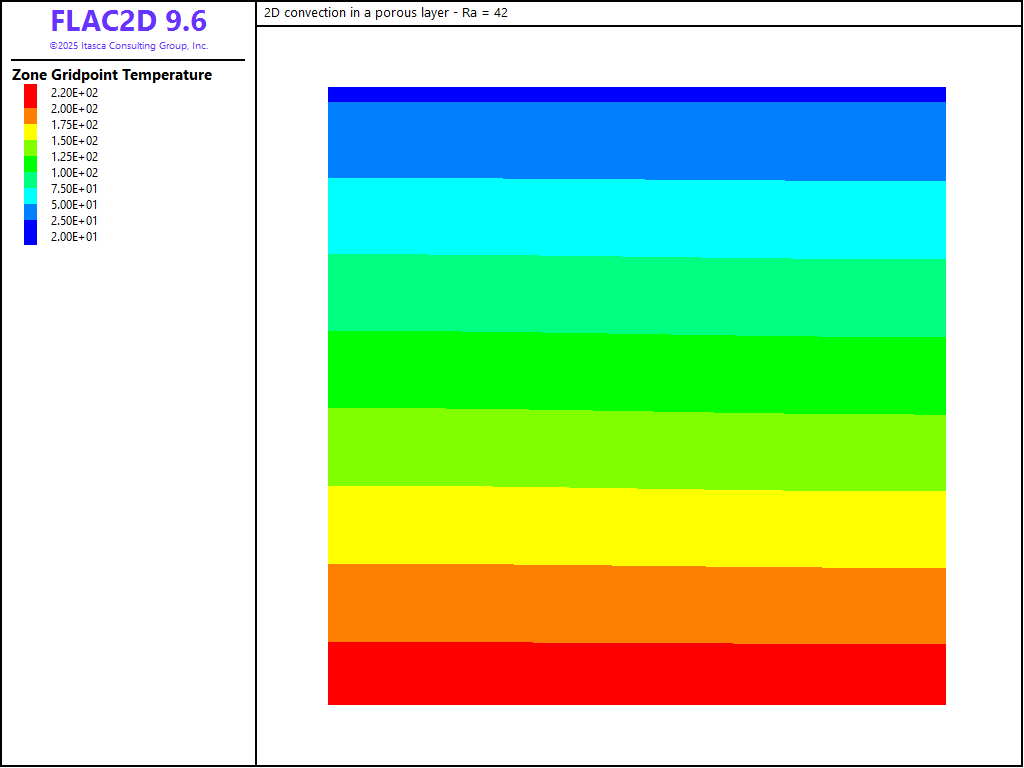Click the thin dark blue top band in plot
Viewport: 1024px width, 768px height.
click(x=636, y=94)
